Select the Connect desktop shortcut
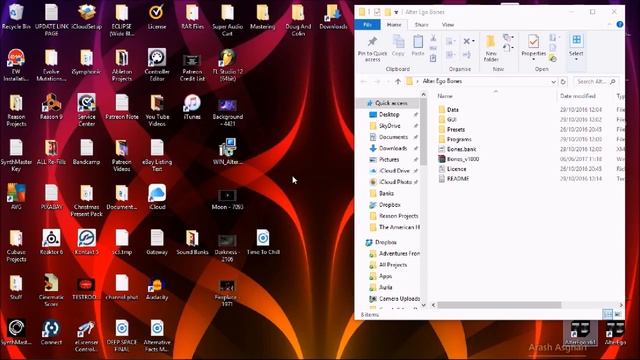The image size is (640, 360). pyautogui.click(x=51, y=333)
